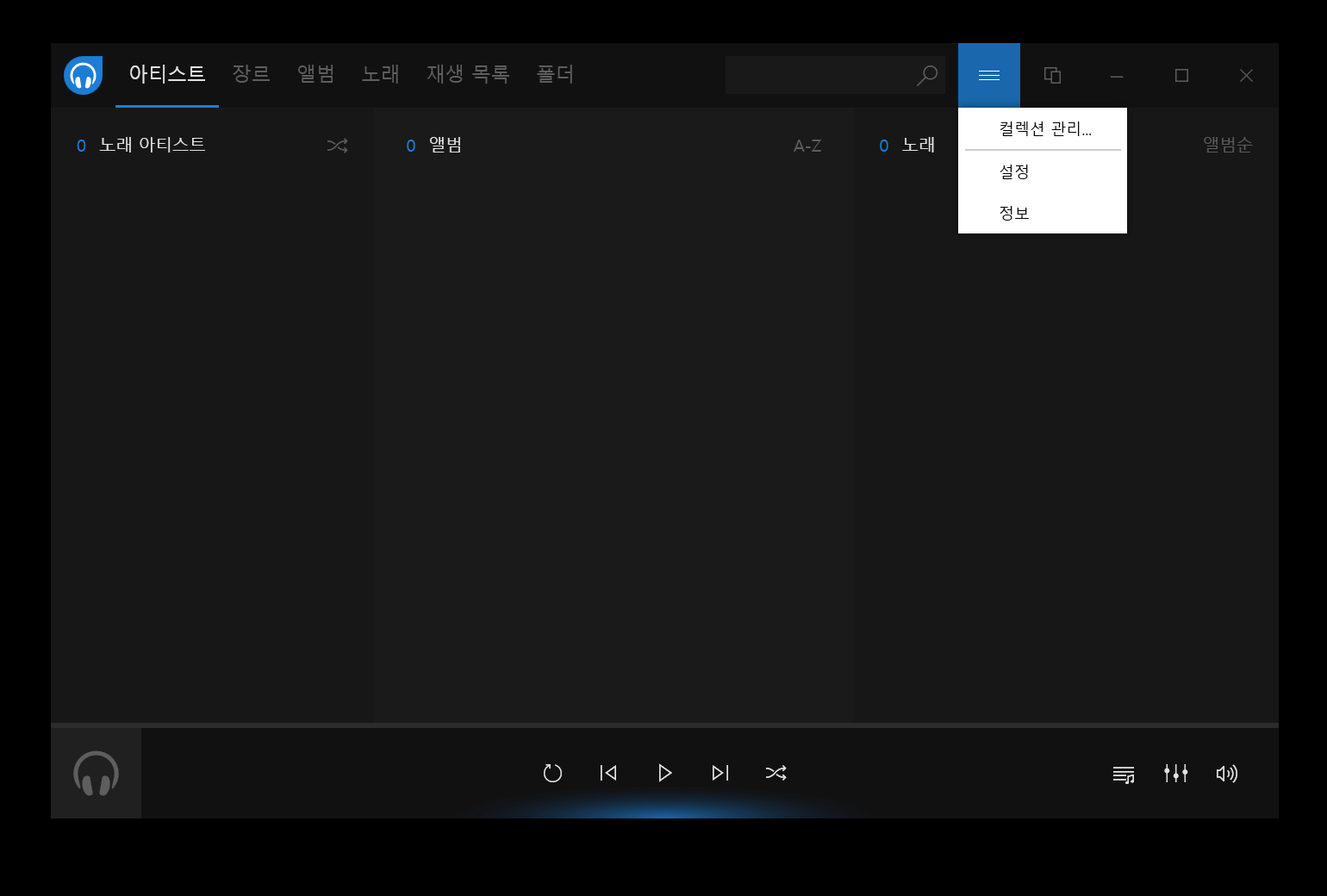Close the hamburger menu button
The image size is (1327, 896).
click(x=989, y=76)
